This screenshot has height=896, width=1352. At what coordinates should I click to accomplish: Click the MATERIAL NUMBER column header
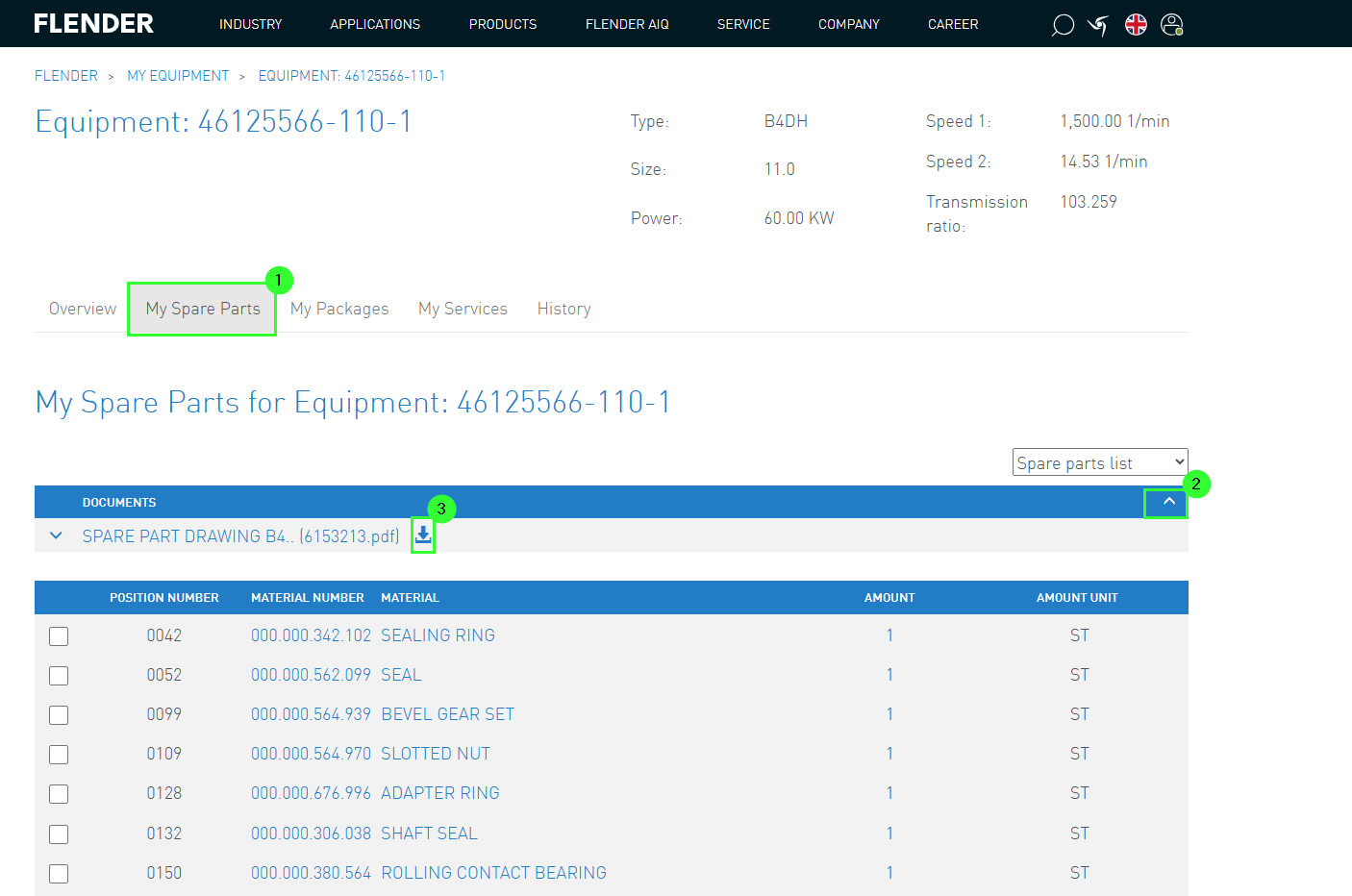[x=308, y=598]
